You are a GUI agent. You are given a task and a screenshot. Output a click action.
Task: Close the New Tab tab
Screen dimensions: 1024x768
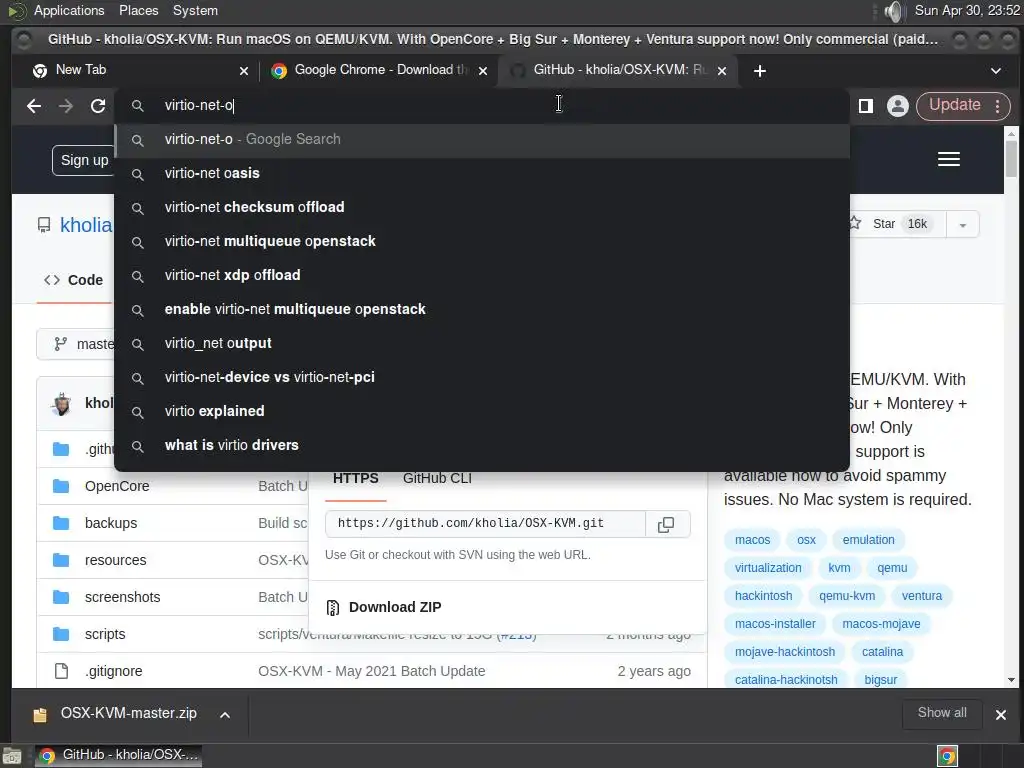(x=244, y=71)
